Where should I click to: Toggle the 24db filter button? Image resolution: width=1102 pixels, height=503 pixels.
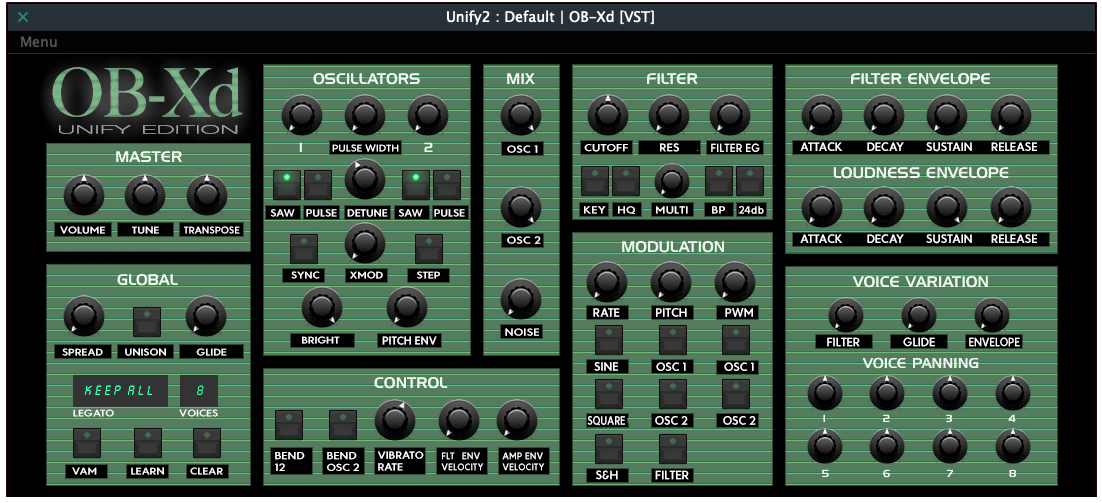pyautogui.click(x=750, y=181)
